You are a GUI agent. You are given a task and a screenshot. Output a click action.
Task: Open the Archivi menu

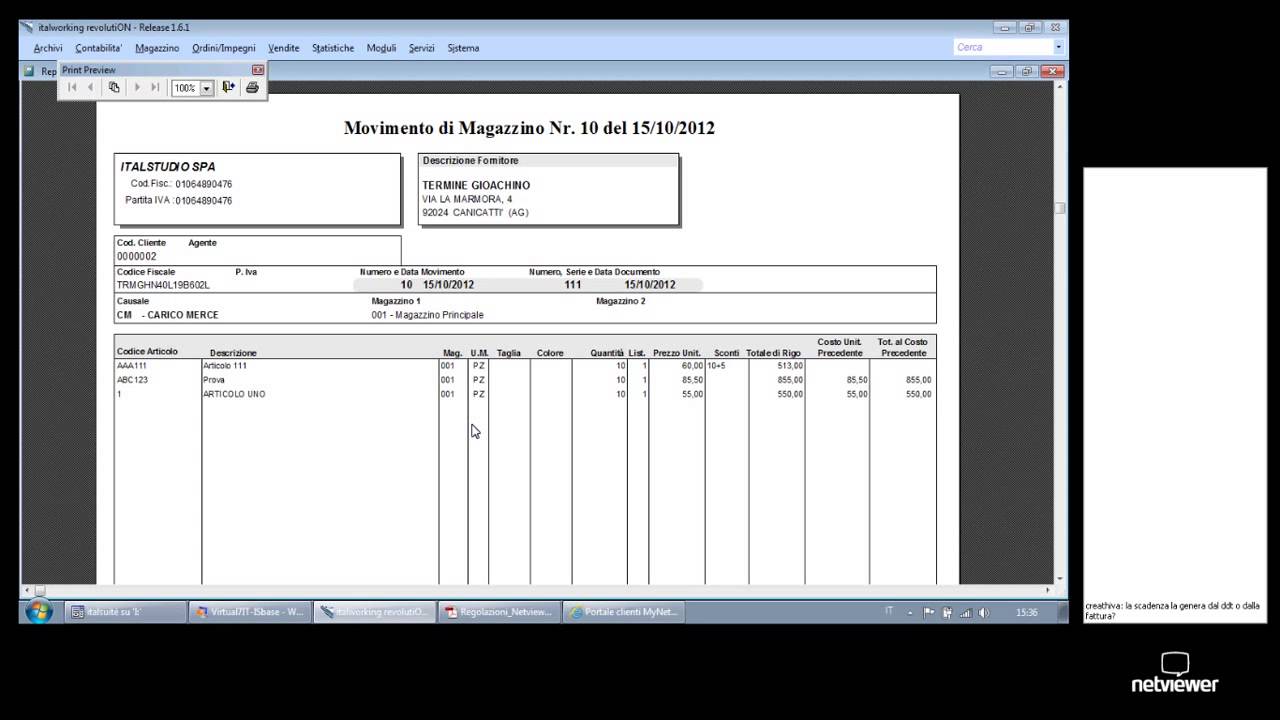pos(48,48)
